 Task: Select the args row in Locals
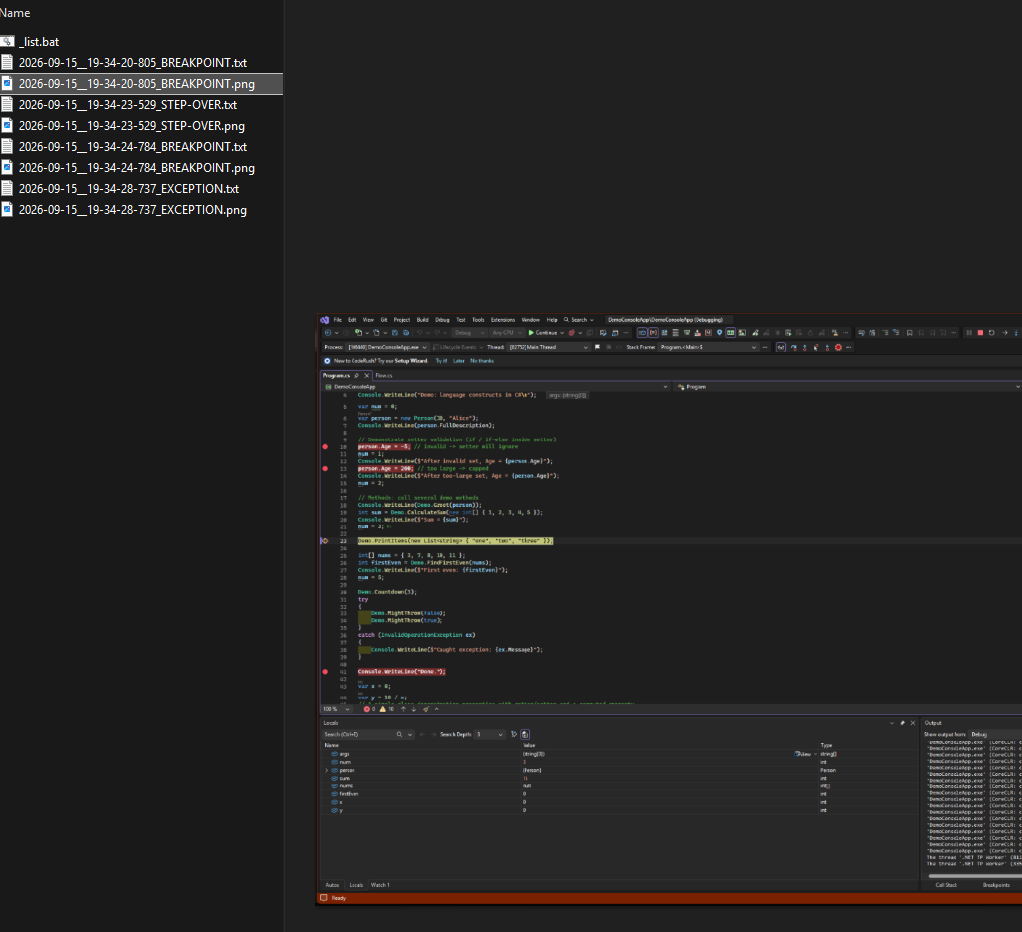[619, 754]
